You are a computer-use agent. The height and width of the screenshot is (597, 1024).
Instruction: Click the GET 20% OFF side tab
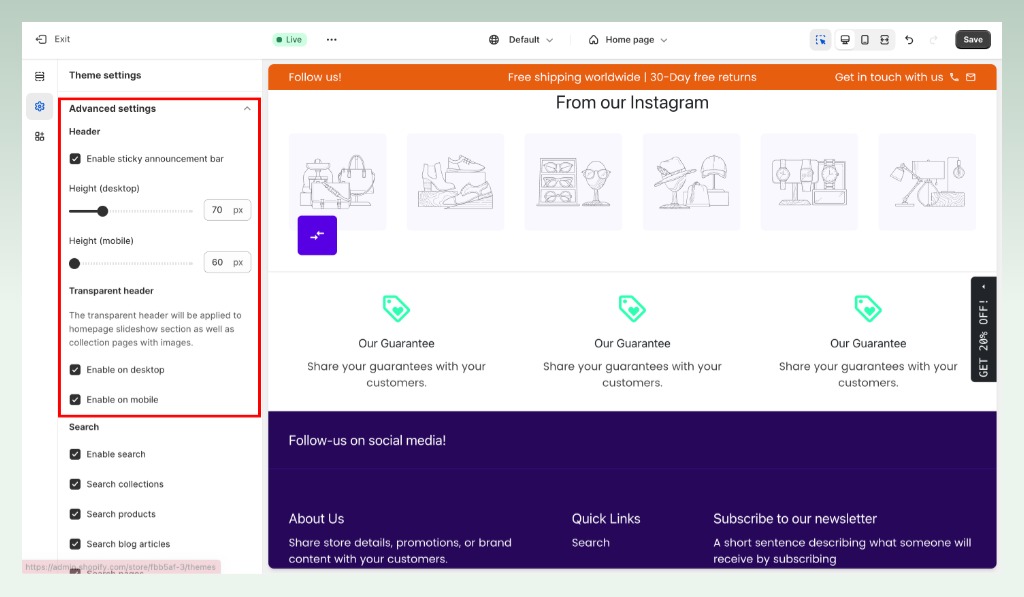[984, 329]
